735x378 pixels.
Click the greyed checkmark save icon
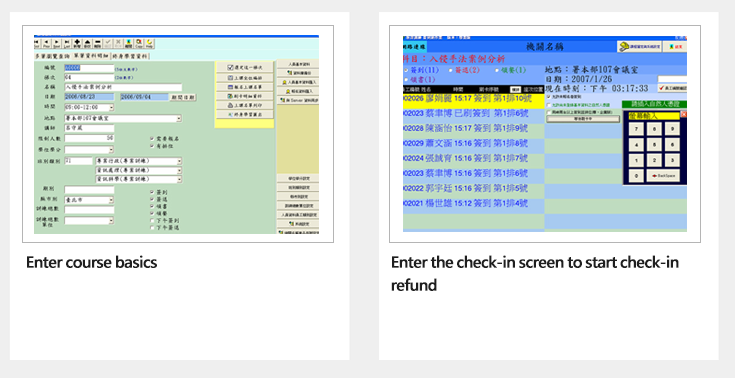tap(108, 44)
